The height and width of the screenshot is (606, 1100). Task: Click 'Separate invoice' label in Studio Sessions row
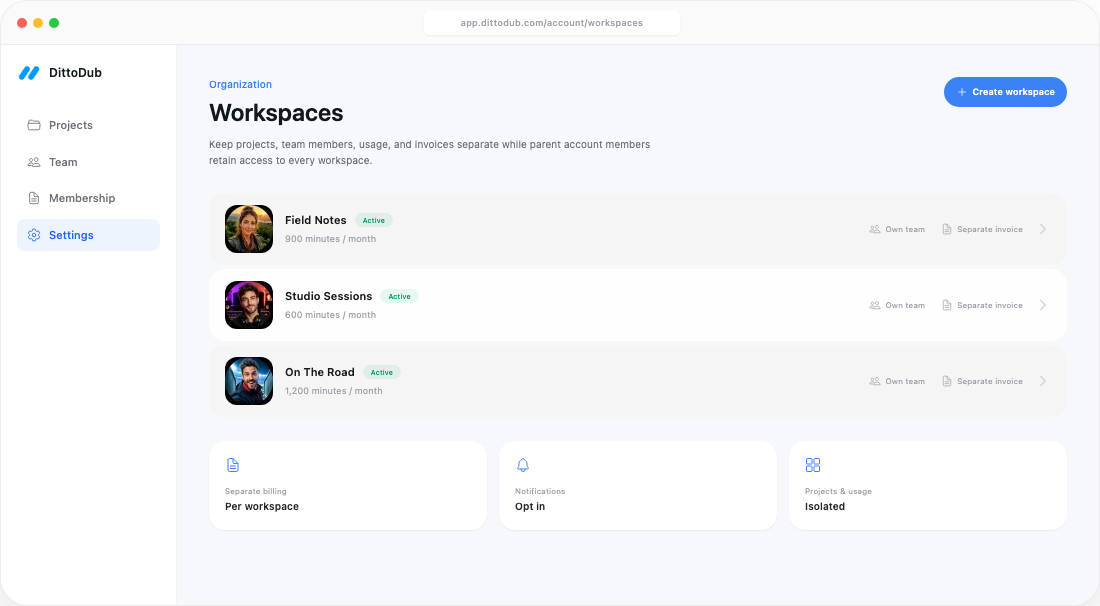(x=990, y=305)
